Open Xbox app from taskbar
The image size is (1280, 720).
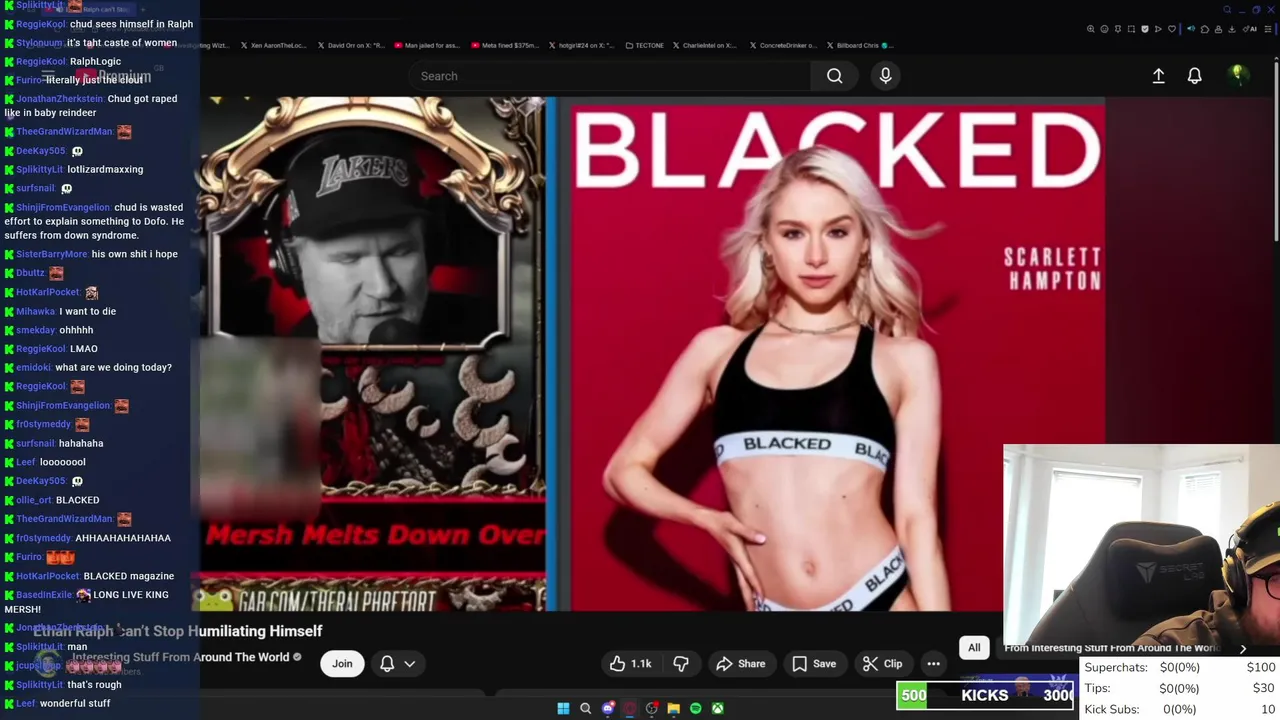[717, 708]
